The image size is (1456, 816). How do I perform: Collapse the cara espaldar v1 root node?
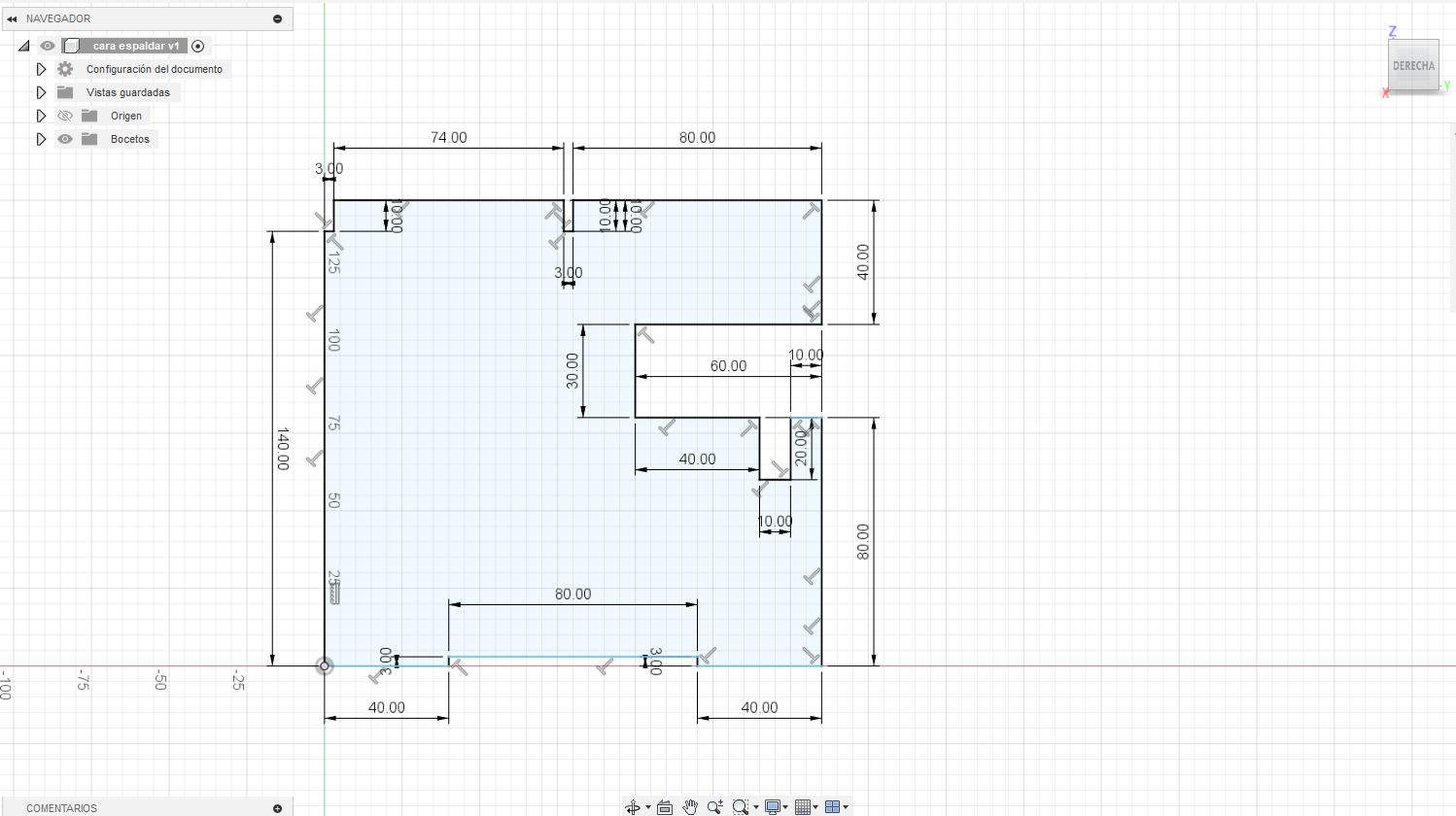(x=24, y=46)
